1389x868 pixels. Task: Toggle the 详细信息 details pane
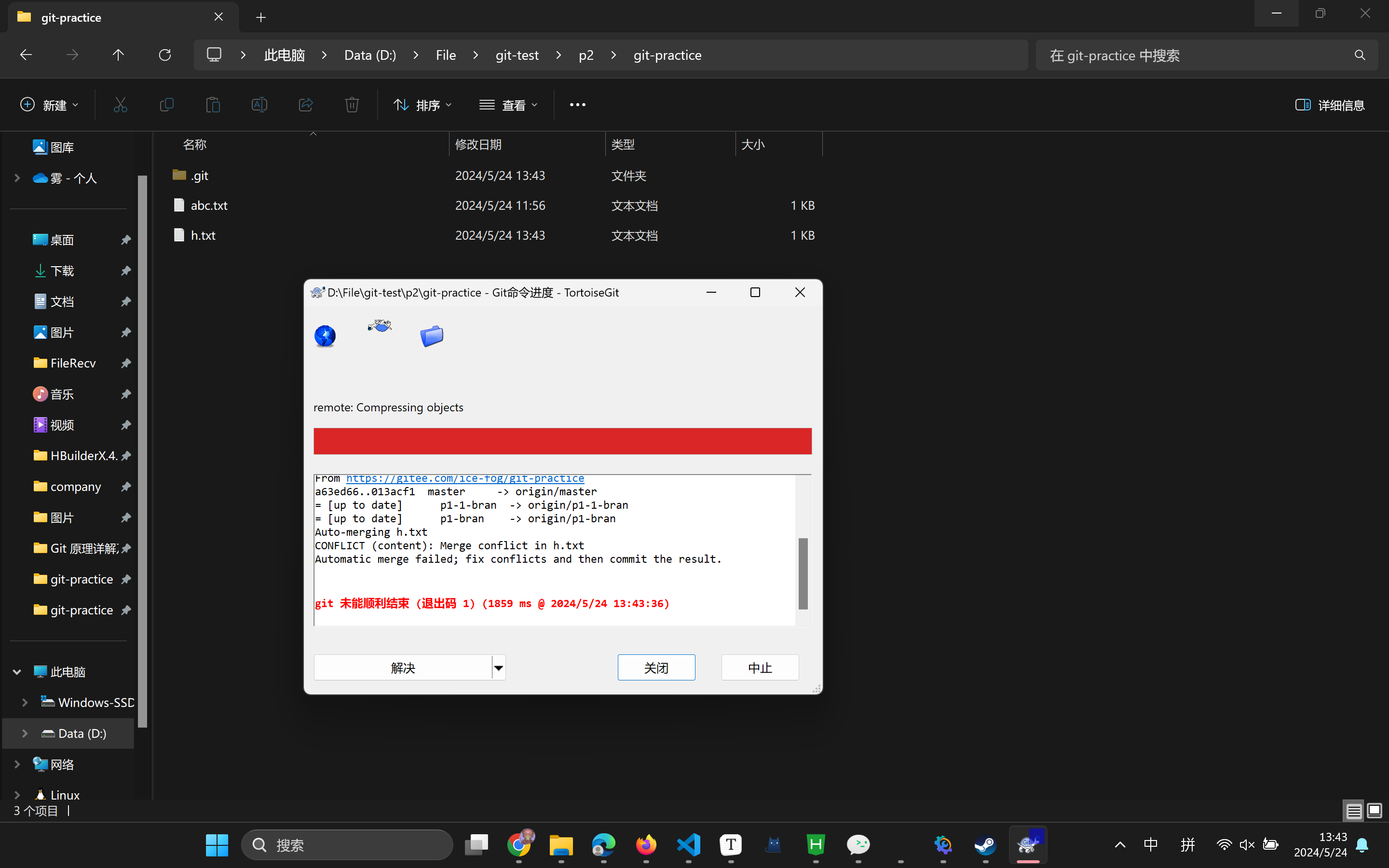1329,105
